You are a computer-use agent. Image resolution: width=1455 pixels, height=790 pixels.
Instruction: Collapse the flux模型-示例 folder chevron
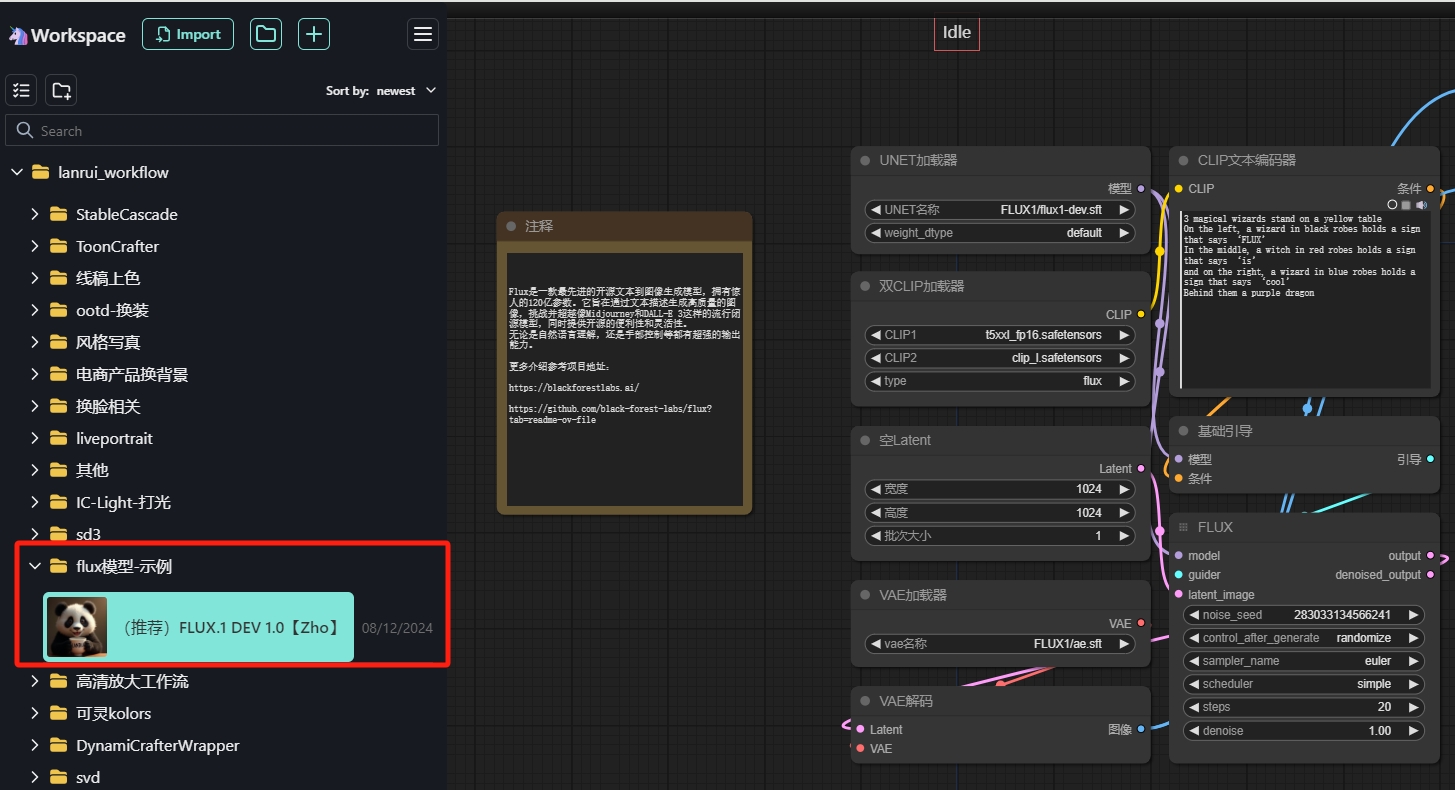click(34, 566)
